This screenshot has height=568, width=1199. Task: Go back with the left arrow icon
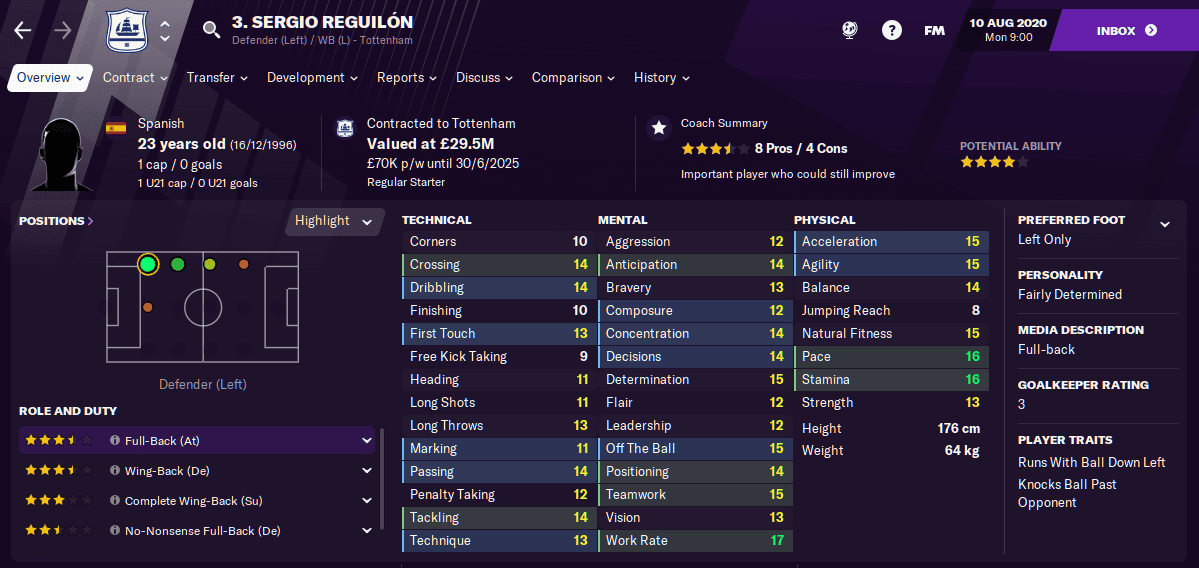point(23,30)
